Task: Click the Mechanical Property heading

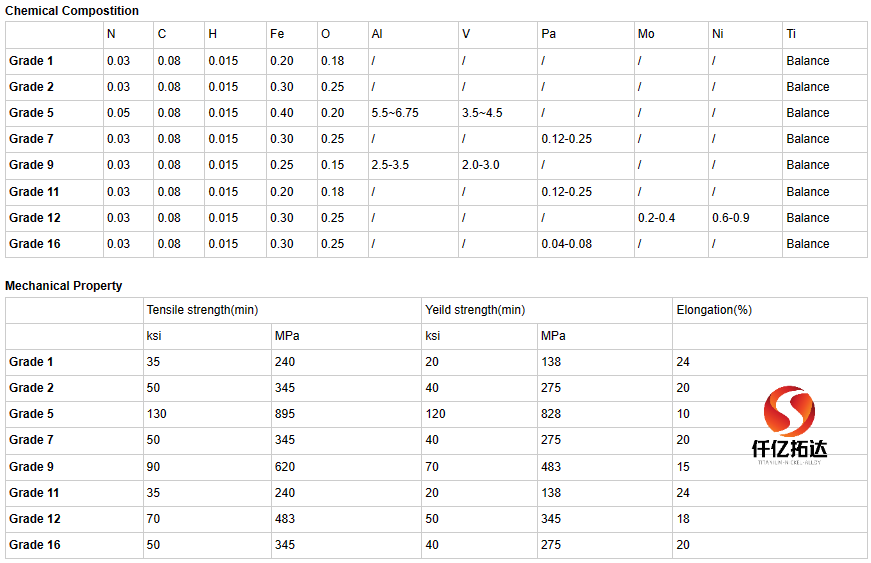Action: point(63,285)
